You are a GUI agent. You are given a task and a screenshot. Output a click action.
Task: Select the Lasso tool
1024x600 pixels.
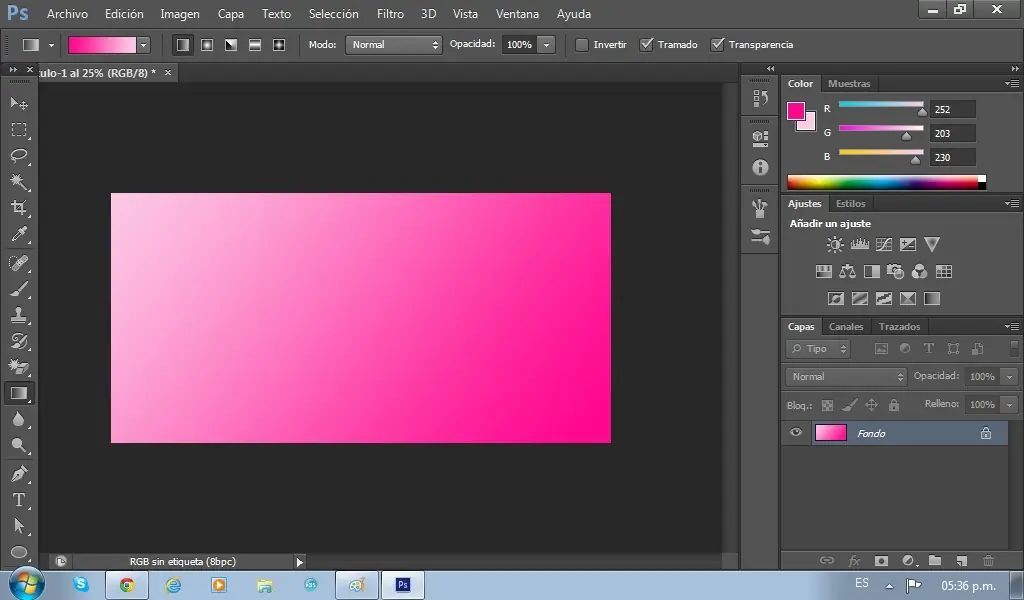pos(19,155)
